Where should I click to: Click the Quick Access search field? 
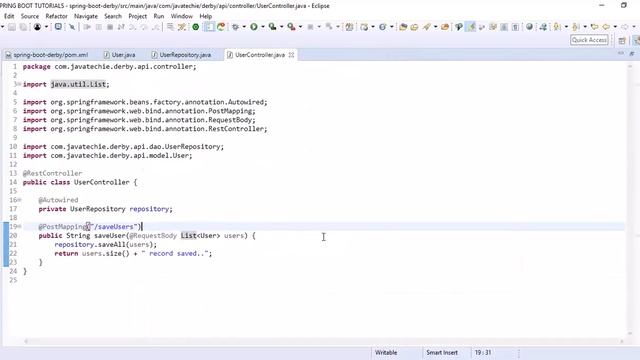589,40
